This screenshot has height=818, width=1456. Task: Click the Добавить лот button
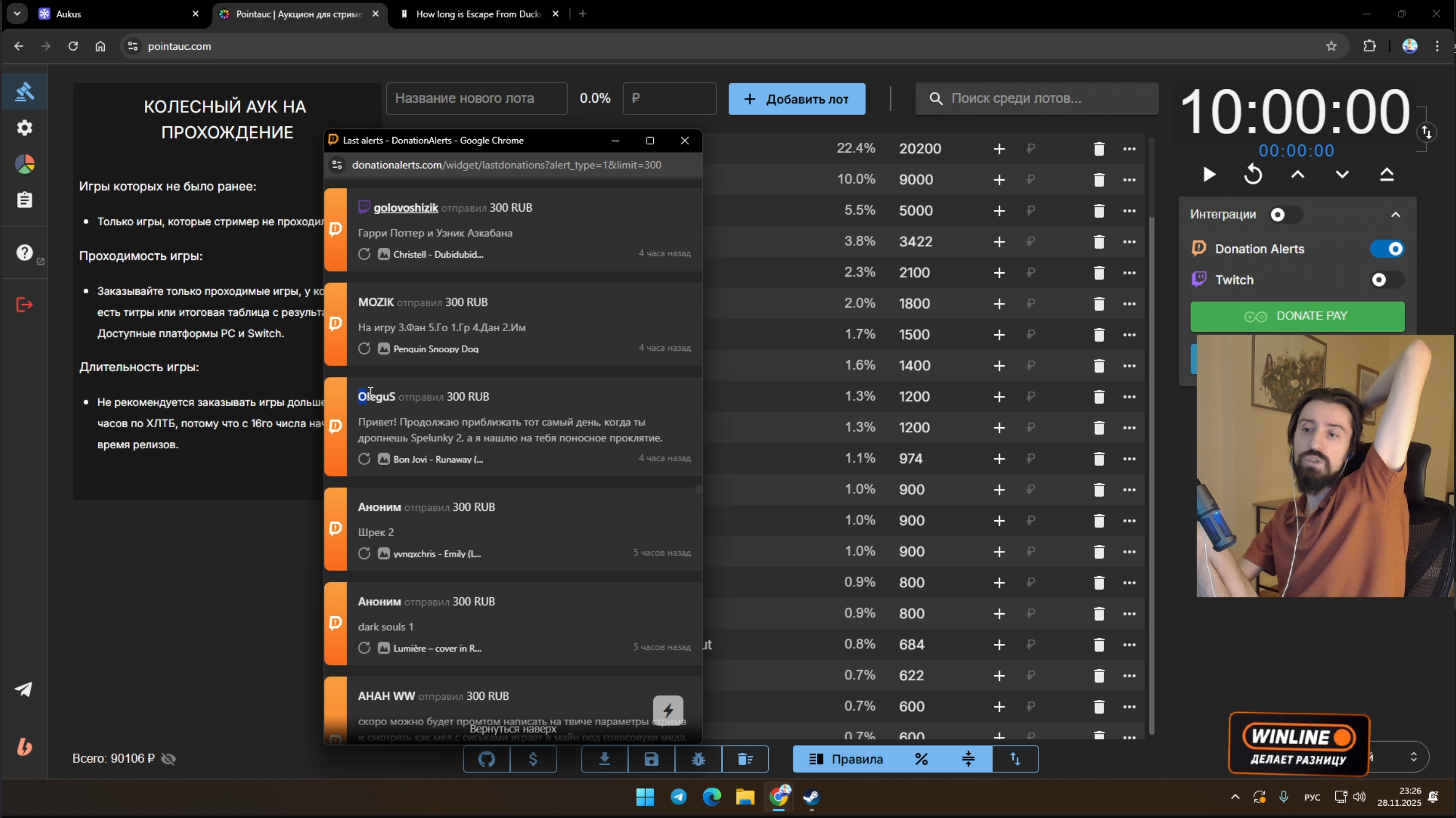pyautogui.click(x=797, y=99)
